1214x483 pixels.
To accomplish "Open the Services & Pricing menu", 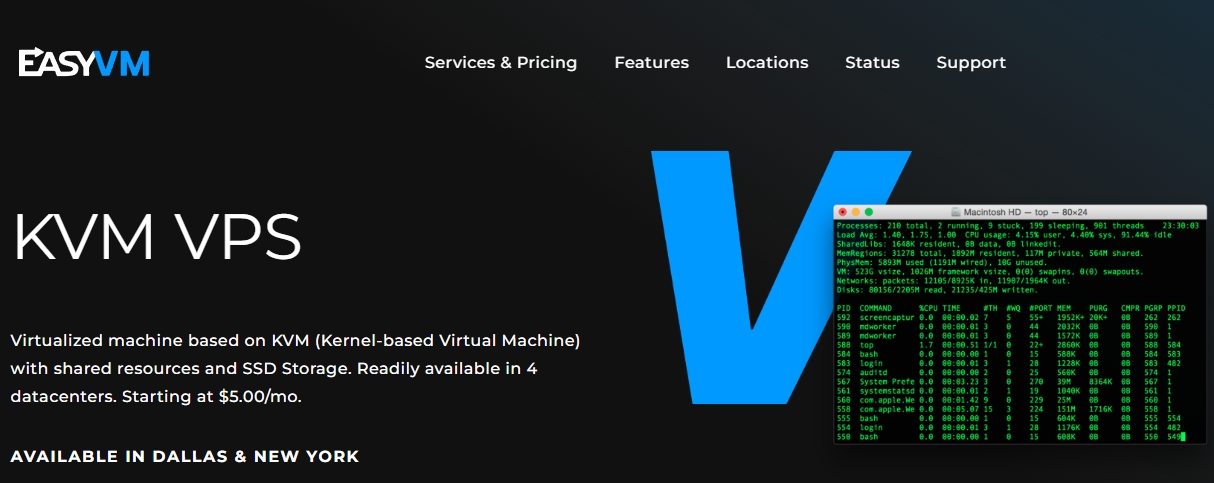I will click(x=501, y=62).
